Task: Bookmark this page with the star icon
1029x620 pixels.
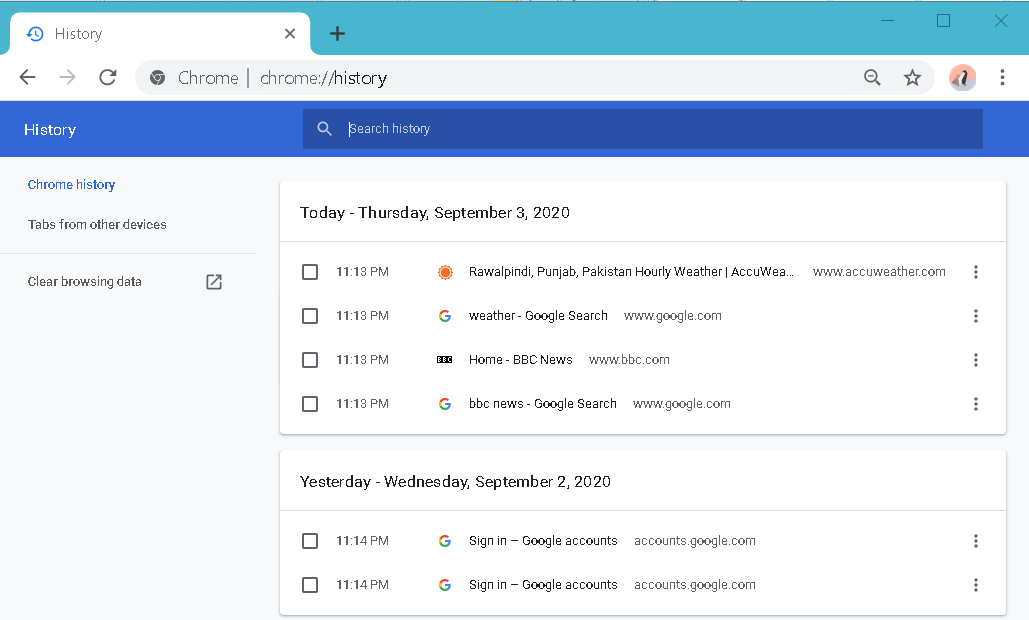Action: pos(912,78)
